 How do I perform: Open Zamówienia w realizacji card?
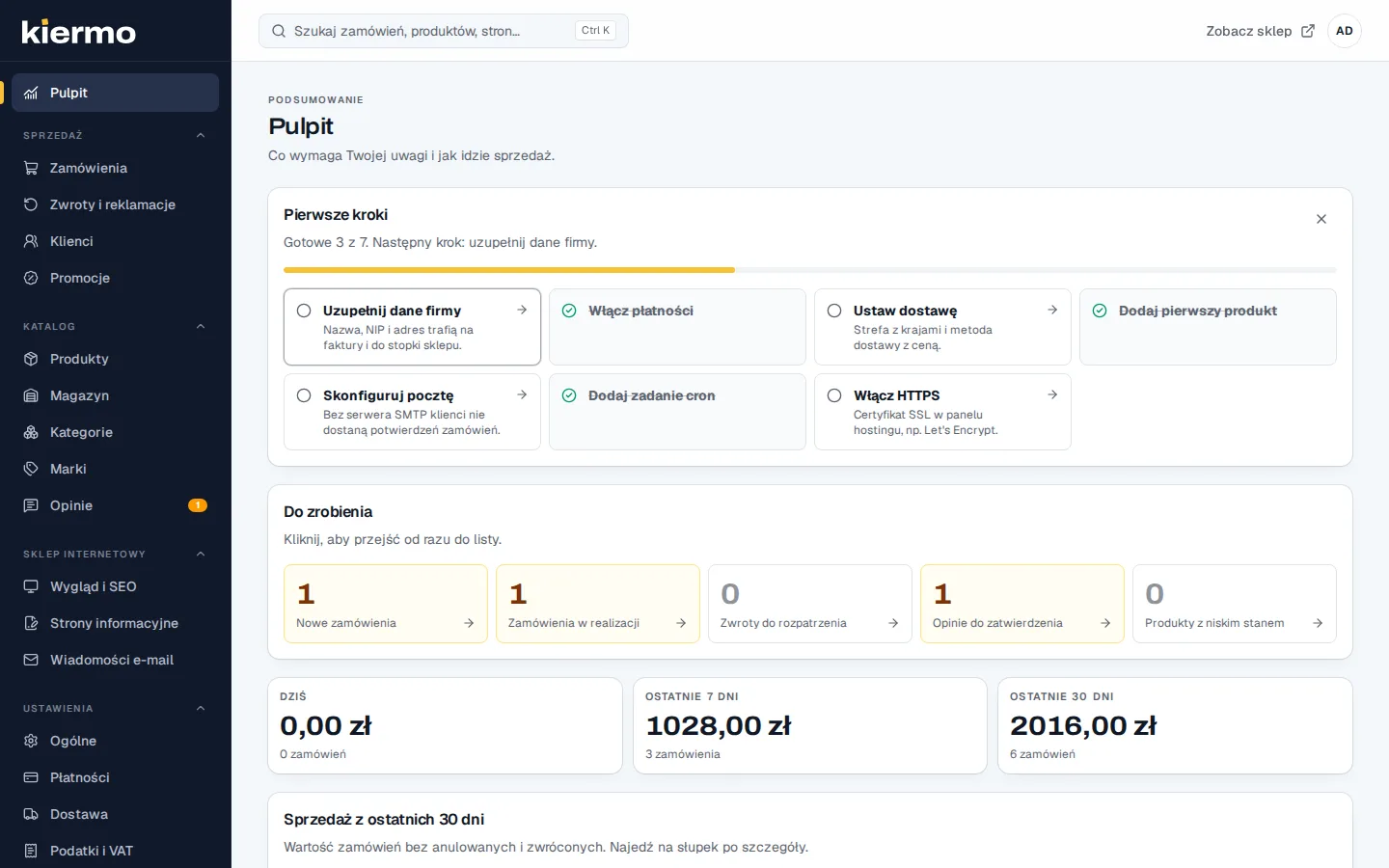(x=598, y=604)
